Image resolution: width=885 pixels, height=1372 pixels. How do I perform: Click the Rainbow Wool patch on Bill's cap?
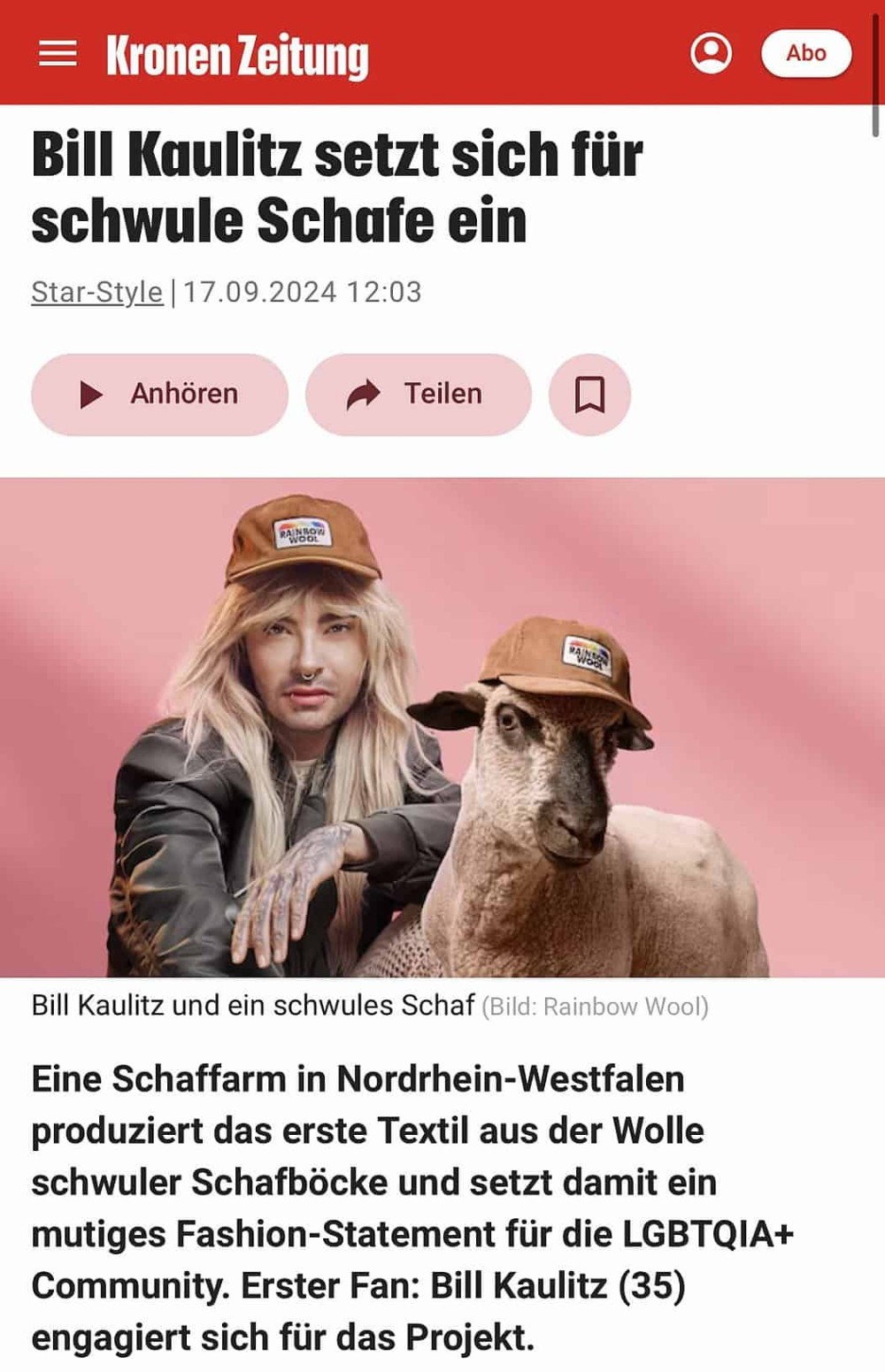[303, 533]
